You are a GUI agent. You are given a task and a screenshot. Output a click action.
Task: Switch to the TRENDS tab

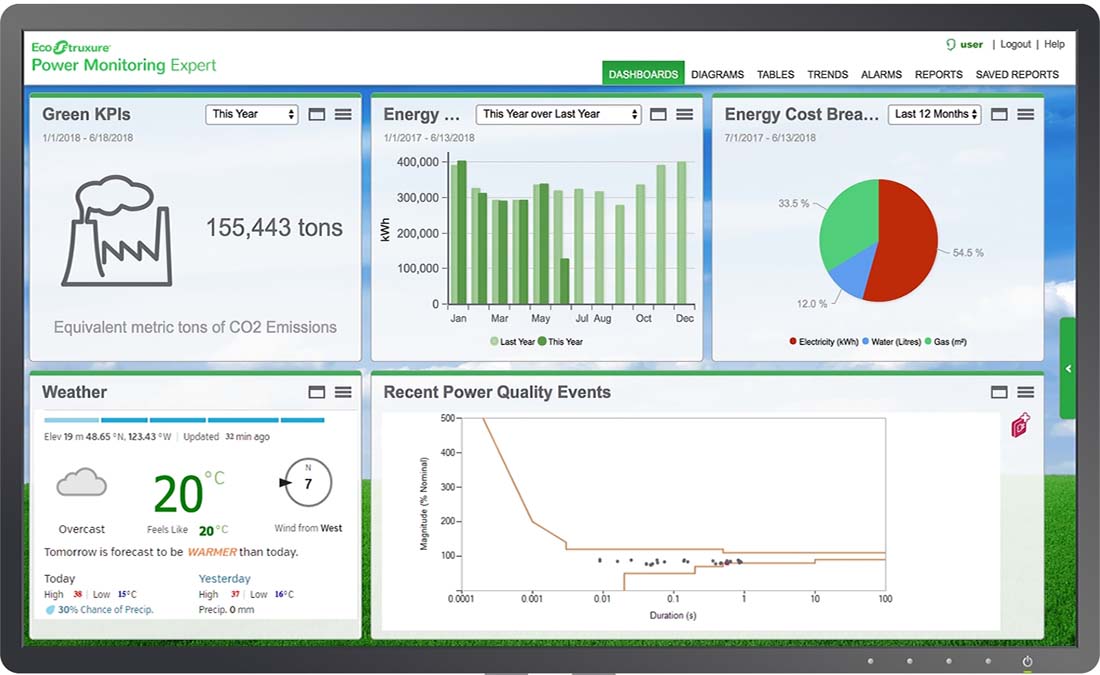point(827,74)
